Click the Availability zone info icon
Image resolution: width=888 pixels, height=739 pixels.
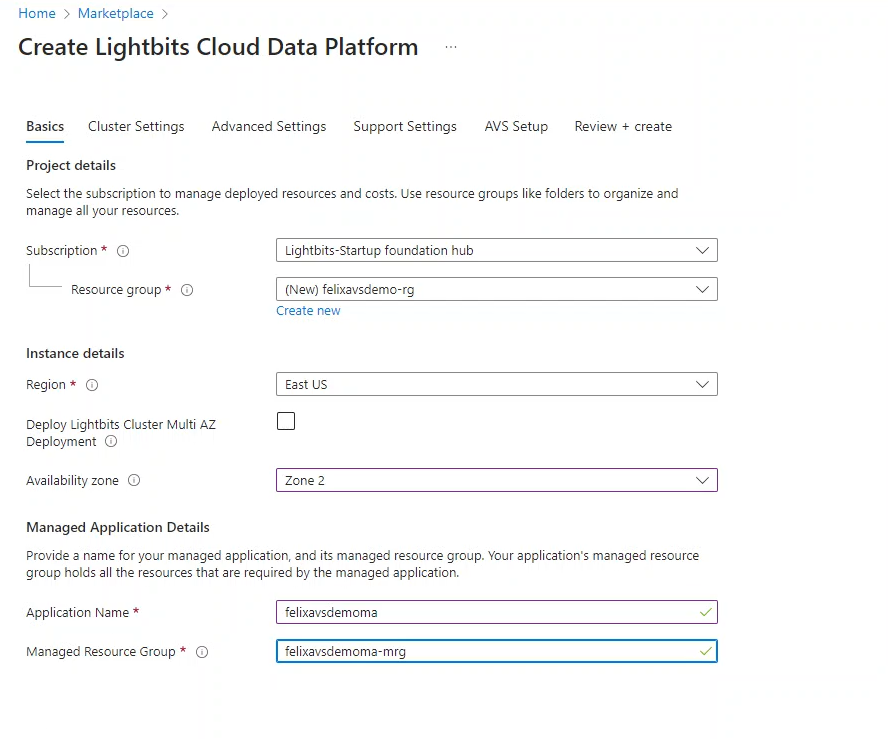point(134,480)
